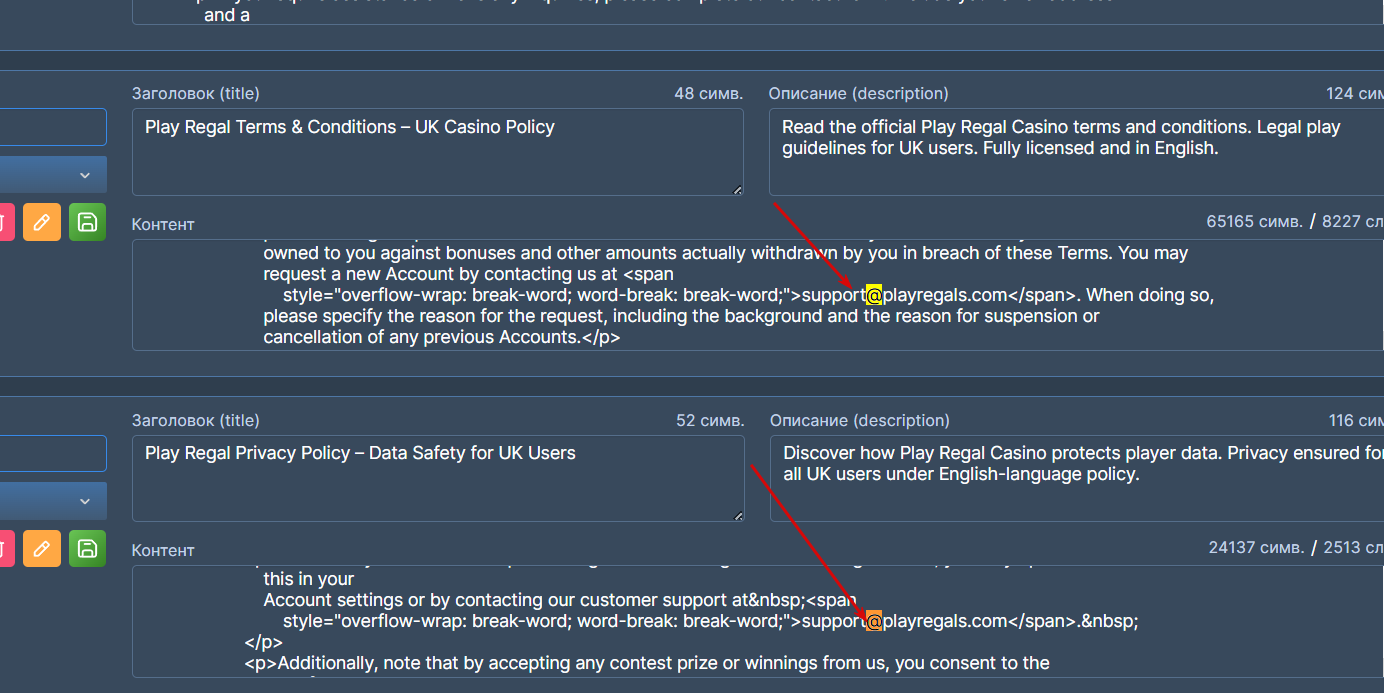Screen dimensions: 1384x693
Task: Click the outlined input left of the Privacy Policy title
Action: [52, 453]
